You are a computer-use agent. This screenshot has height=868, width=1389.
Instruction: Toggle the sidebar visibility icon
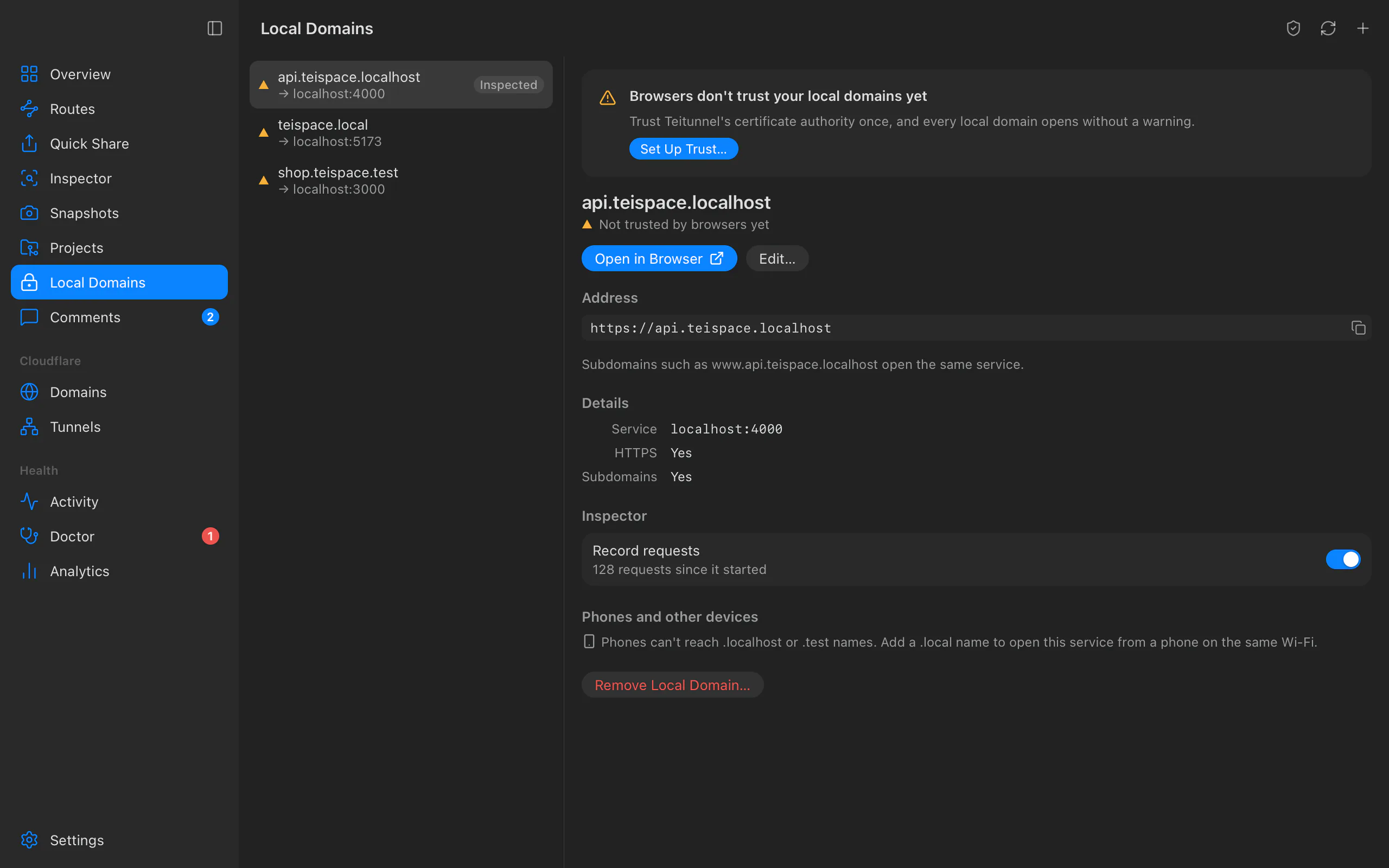click(x=215, y=28)
